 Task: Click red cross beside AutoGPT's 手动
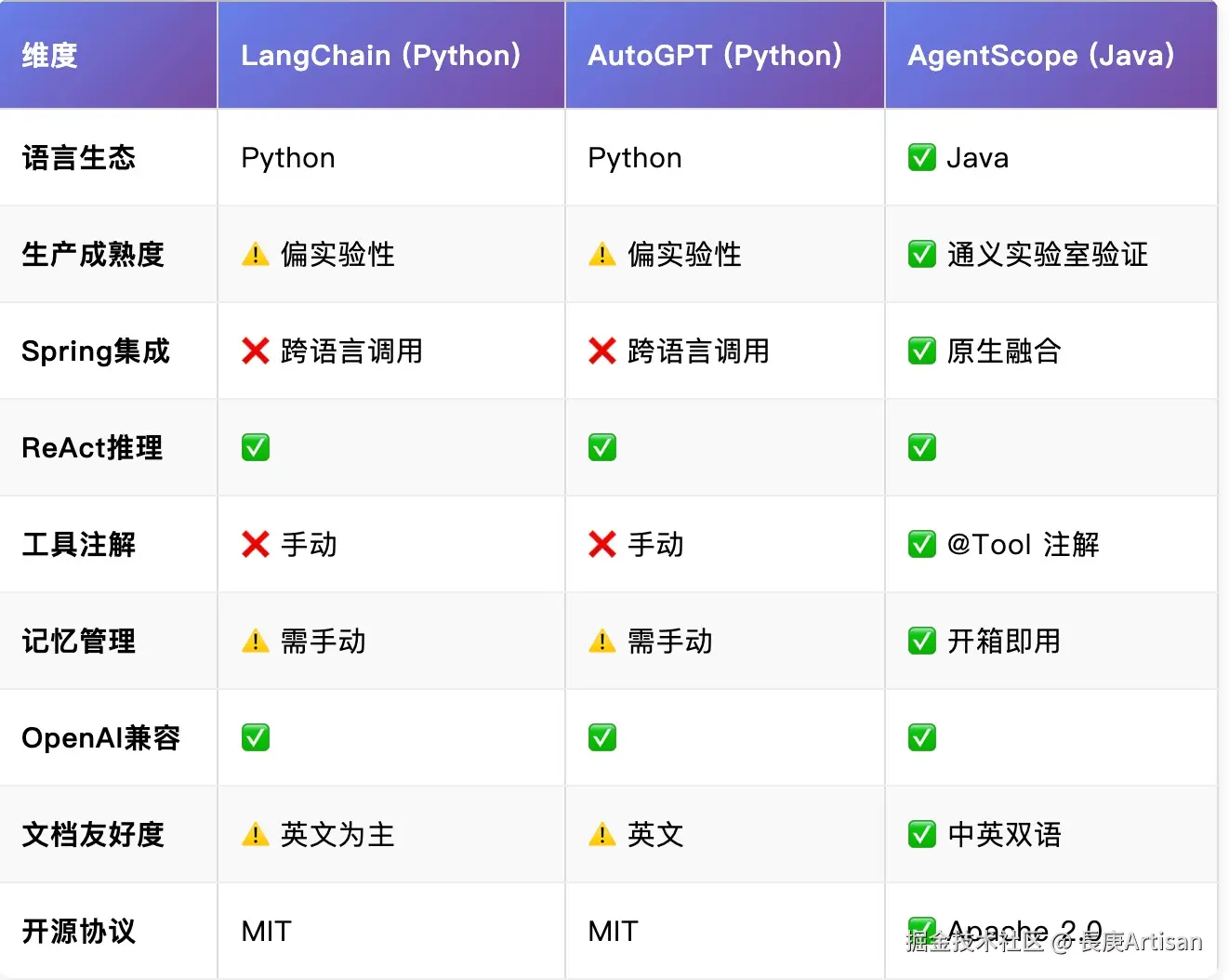[x=601, y=544]
